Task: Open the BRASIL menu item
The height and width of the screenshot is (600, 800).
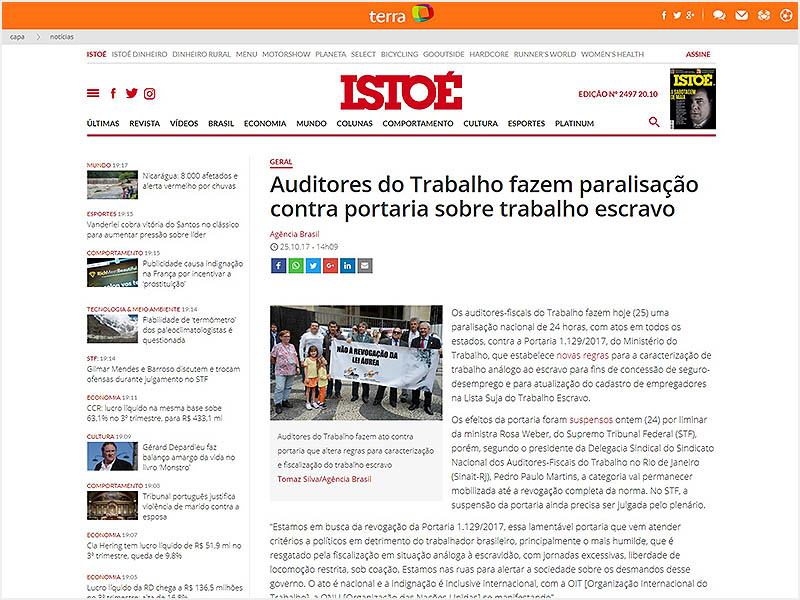Action: (221, 123)
